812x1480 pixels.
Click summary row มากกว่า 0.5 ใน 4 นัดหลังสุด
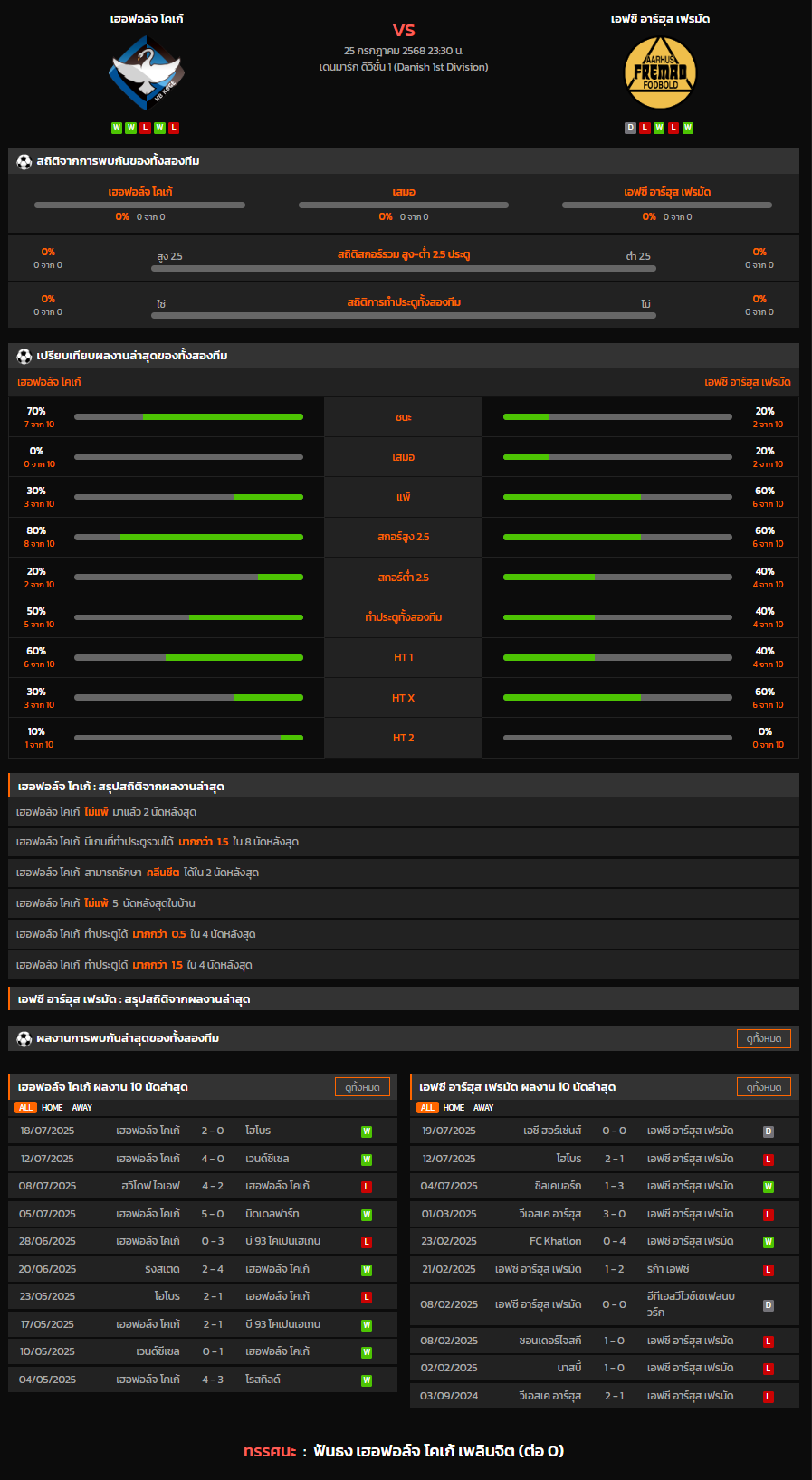point(404,934)
